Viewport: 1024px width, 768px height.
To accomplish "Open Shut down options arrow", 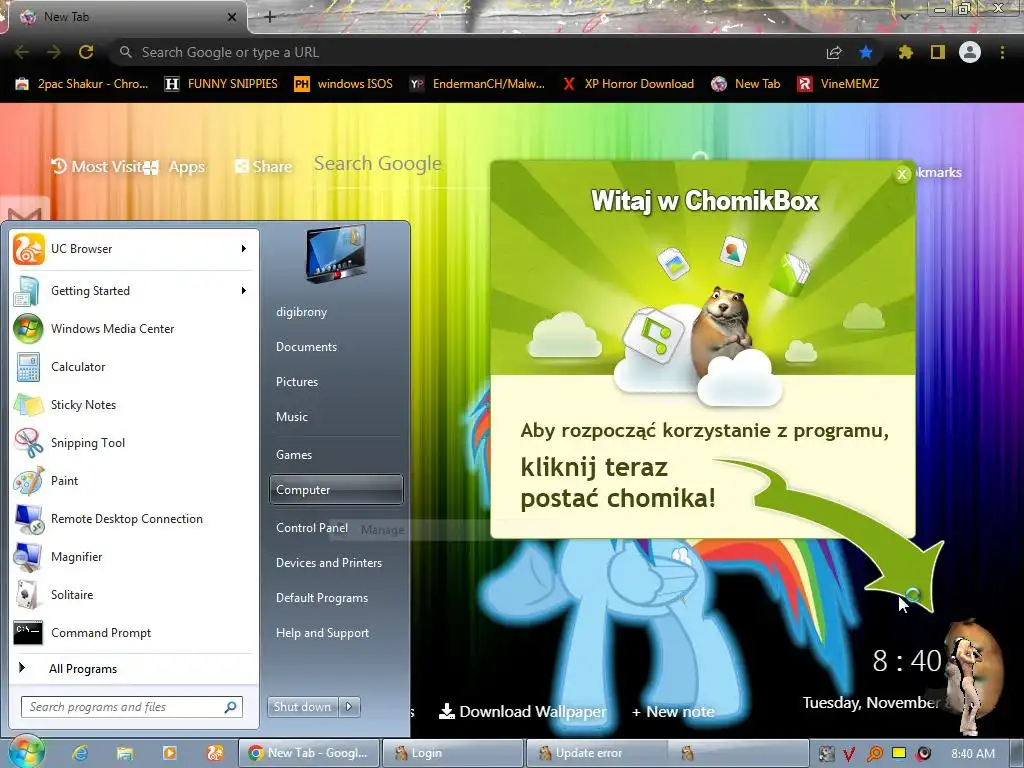I will click(x=350, y=707).
